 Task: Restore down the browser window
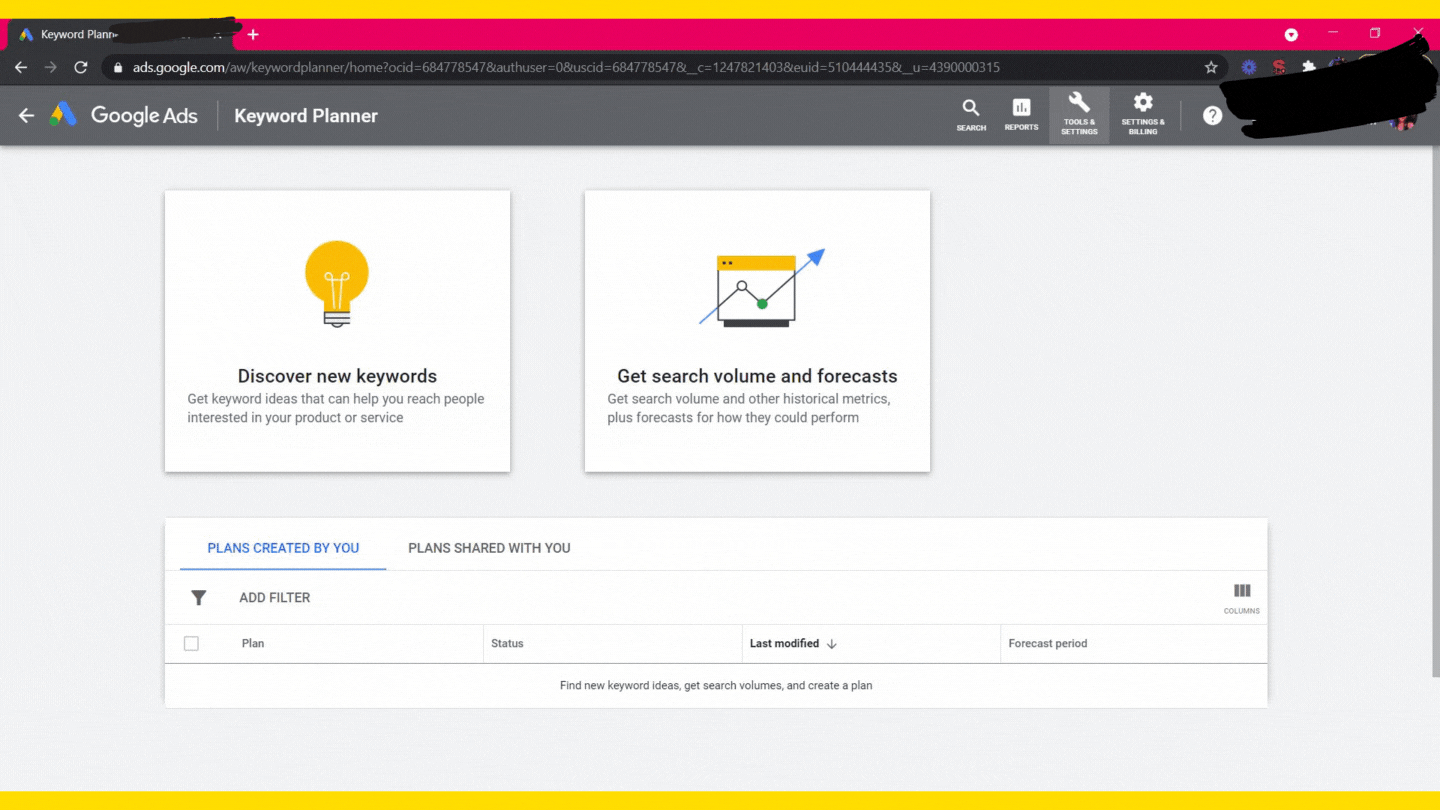tap(1375, 33)
